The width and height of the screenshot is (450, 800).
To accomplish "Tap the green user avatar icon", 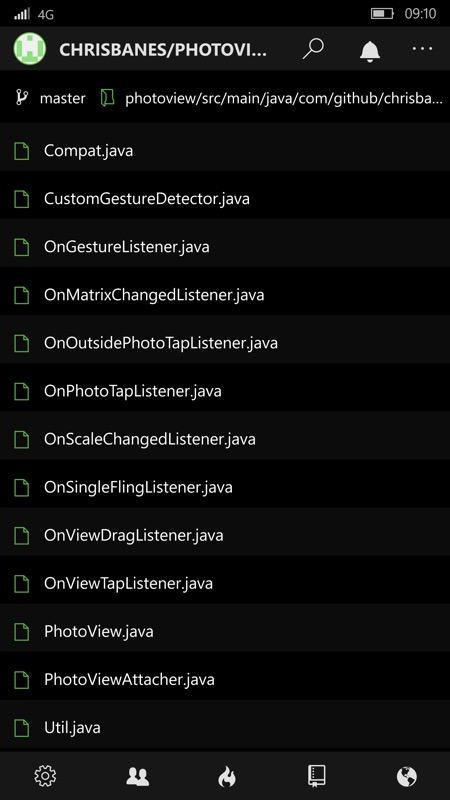I will click(30, 49).
